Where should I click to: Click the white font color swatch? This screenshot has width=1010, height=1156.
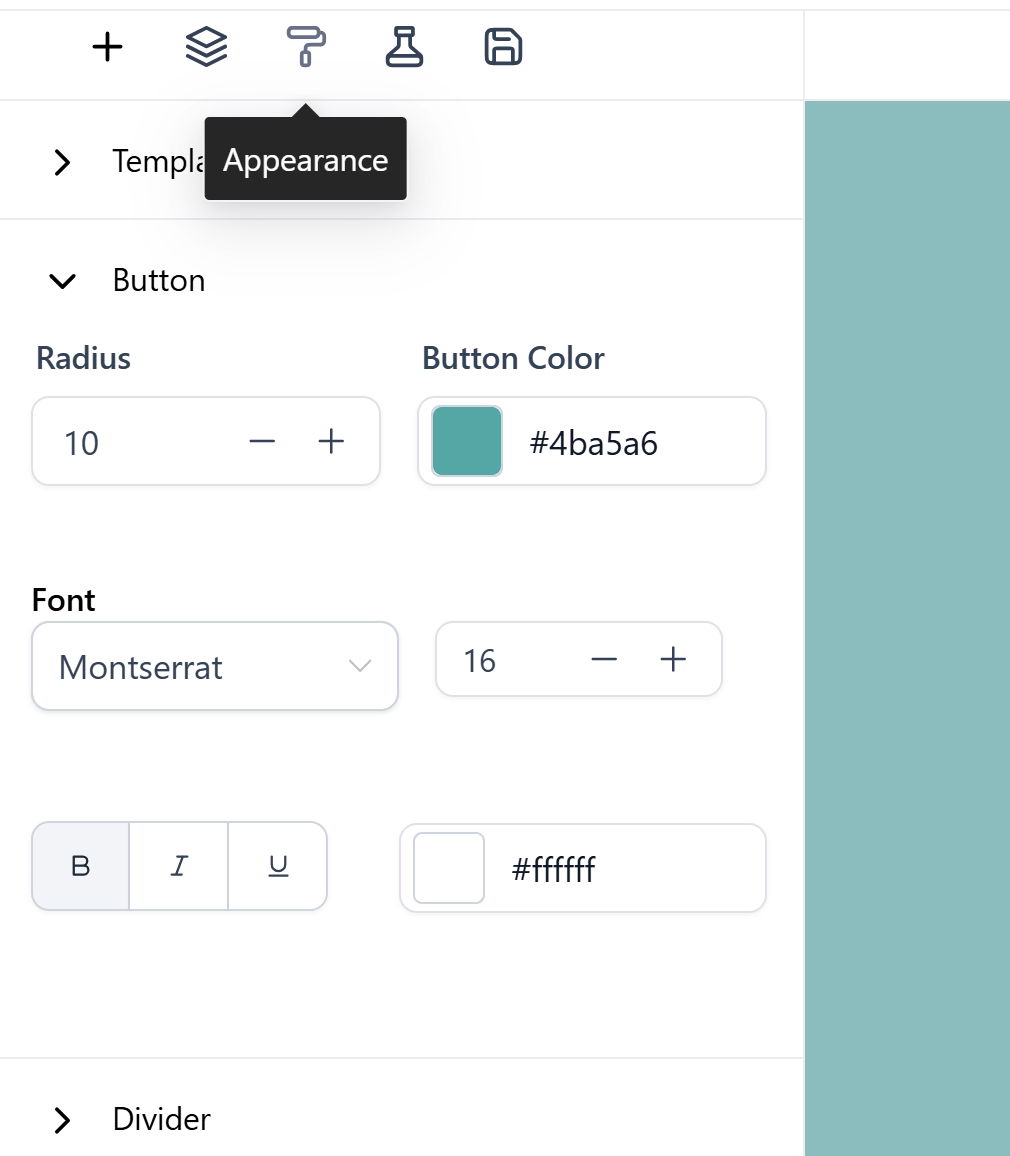point(448,868)
